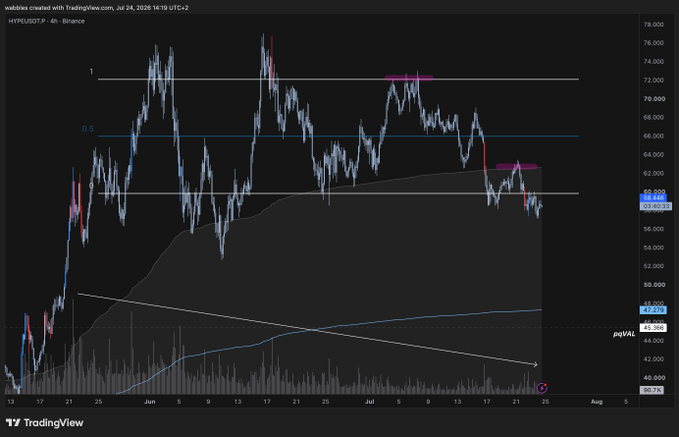Image resolution: width=679 pixels, height=437 pixels.
Task: Select the HYPEUSDT.P 4h Binance symbol title
Action: click(x=46, y=21)
